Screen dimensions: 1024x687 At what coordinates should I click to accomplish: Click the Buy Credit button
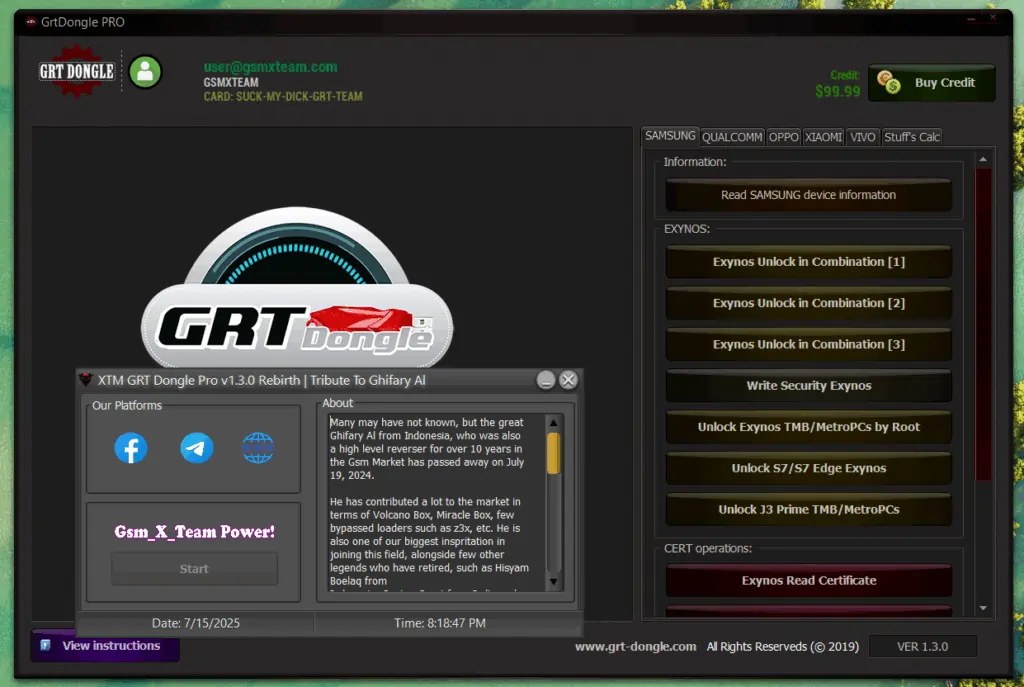(x=932, y=83)
